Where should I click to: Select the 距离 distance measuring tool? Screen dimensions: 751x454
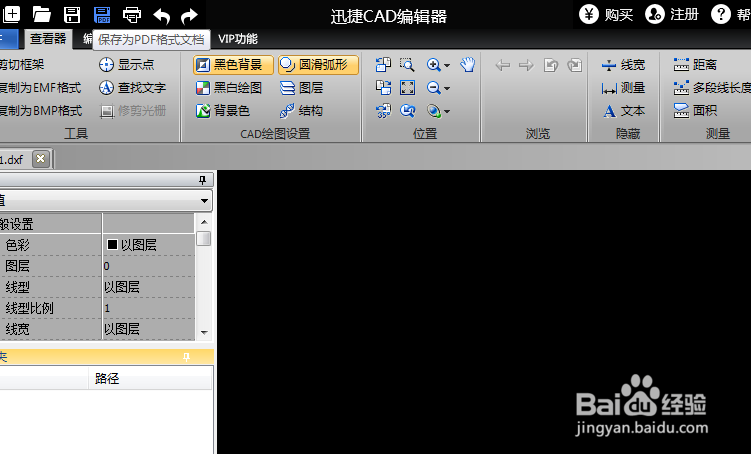(x=695, y=65)
